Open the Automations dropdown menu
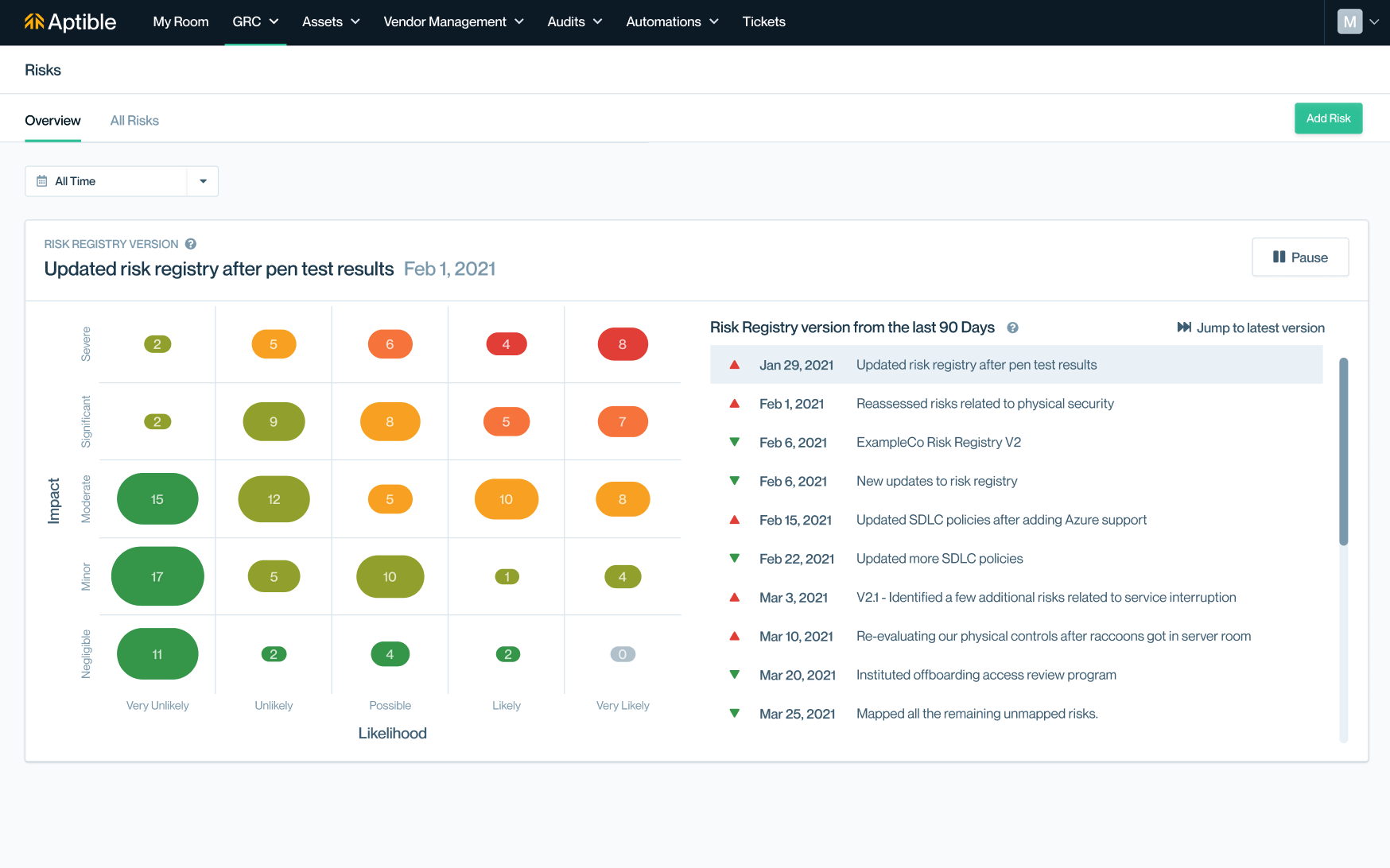The width and height of the screenshot is (1390, 868). (x=672, y=22)
